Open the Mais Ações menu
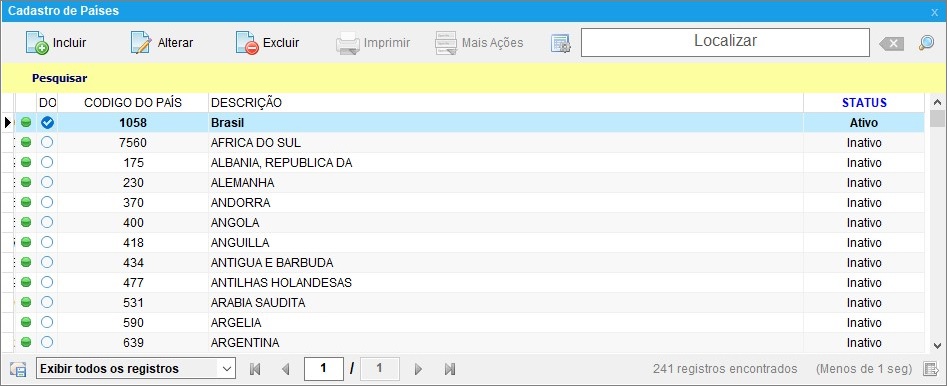 (480, 43)
